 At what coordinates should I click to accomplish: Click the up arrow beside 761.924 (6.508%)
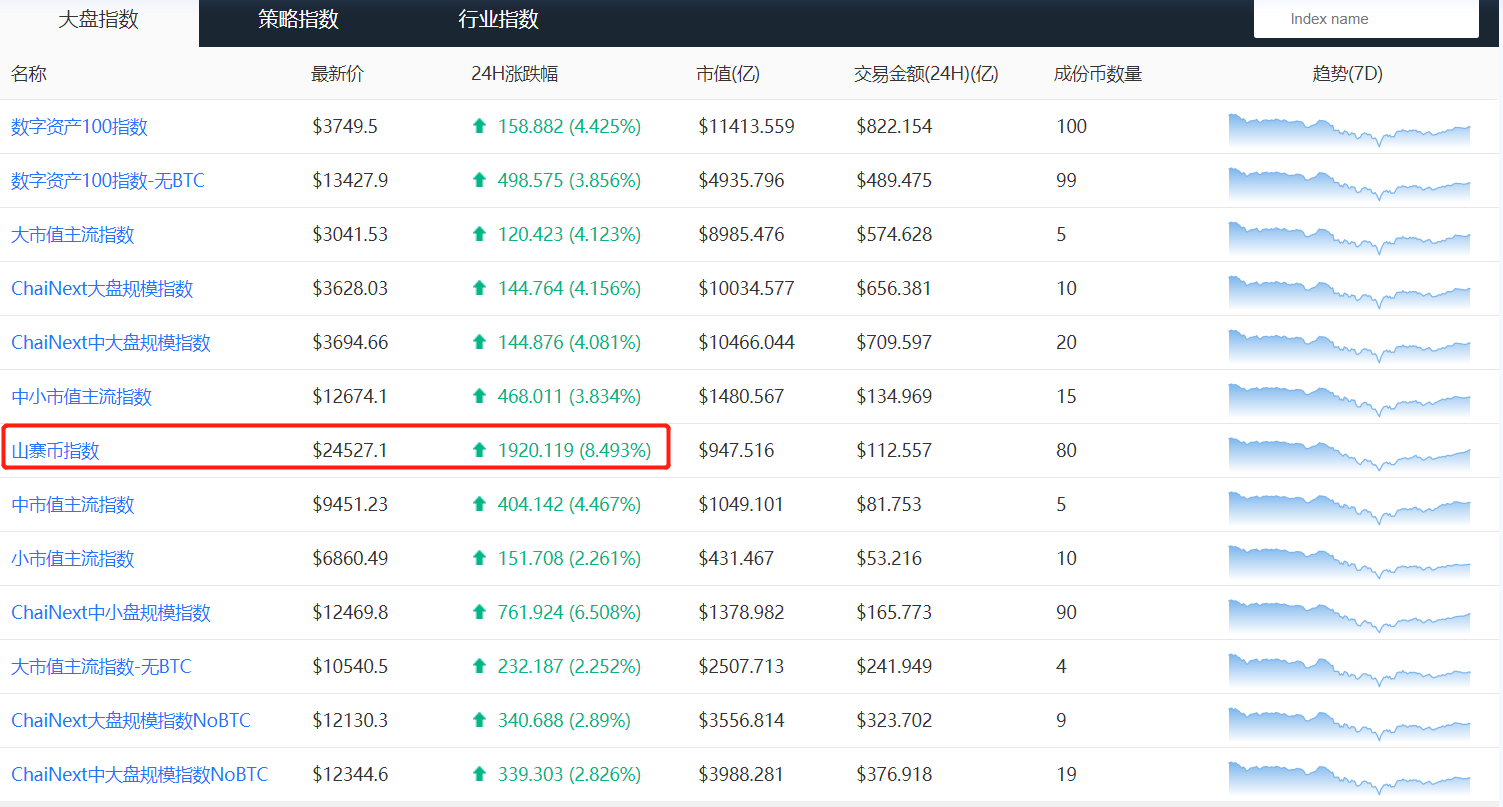(x=480, y=613)
